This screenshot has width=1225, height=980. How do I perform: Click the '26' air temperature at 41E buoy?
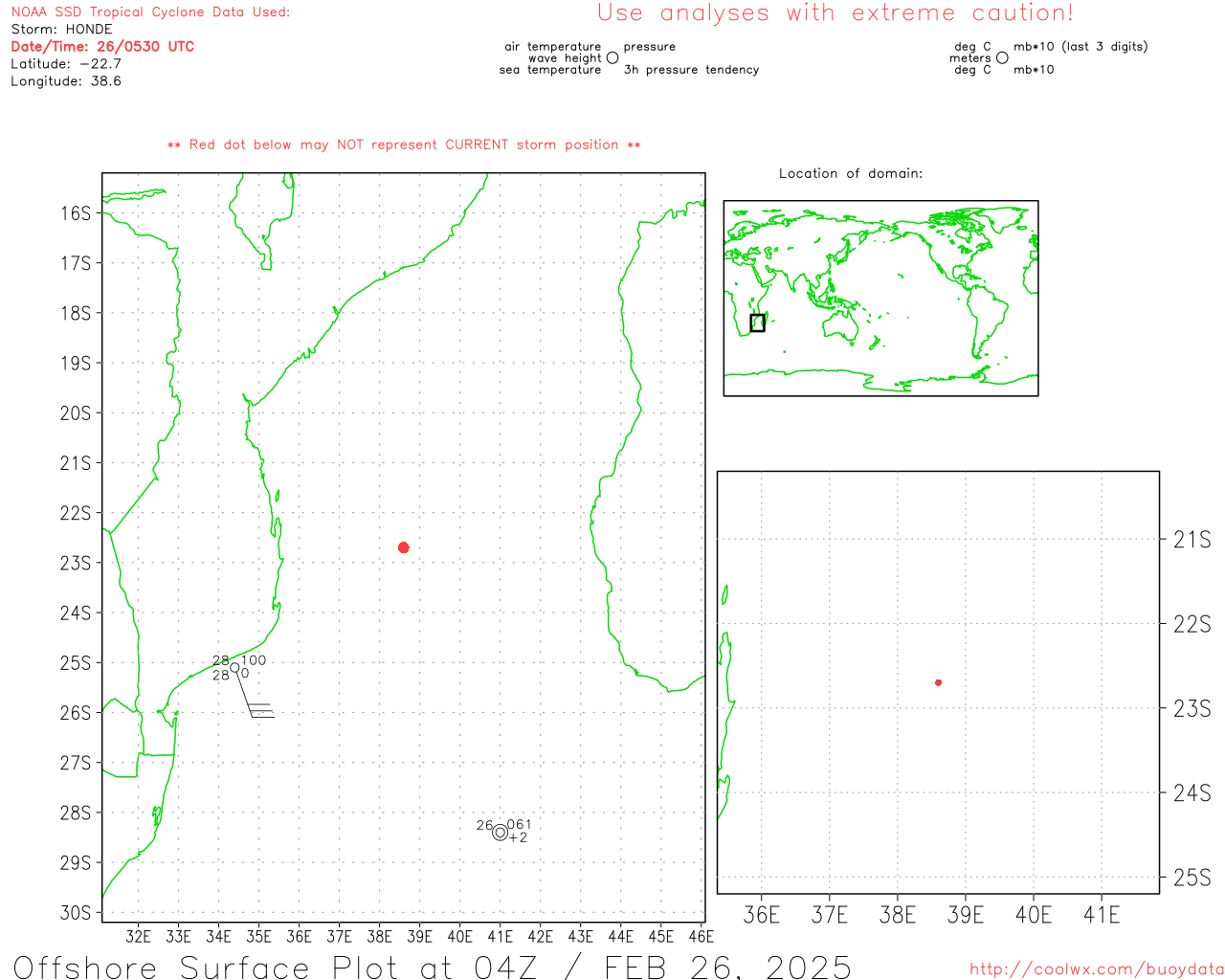click(x=485, y=825)
